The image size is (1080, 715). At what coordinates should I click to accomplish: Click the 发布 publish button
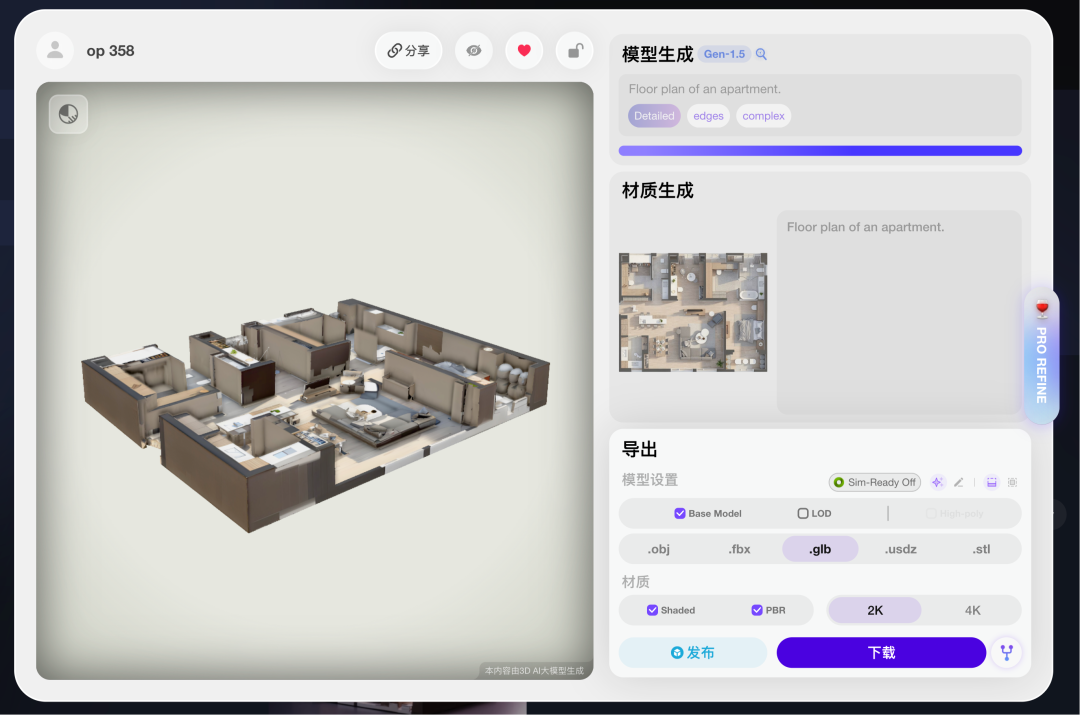click(693, 652)
